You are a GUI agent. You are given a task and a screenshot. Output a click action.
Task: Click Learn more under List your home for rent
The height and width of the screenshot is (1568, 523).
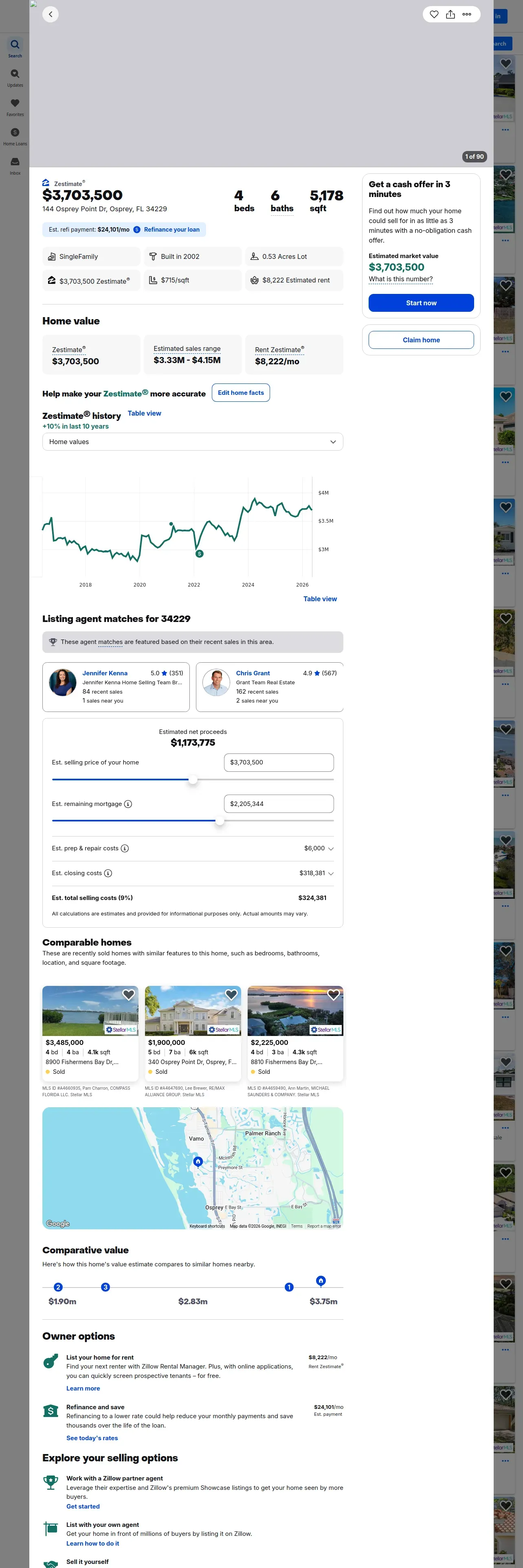click(84, 1388)
